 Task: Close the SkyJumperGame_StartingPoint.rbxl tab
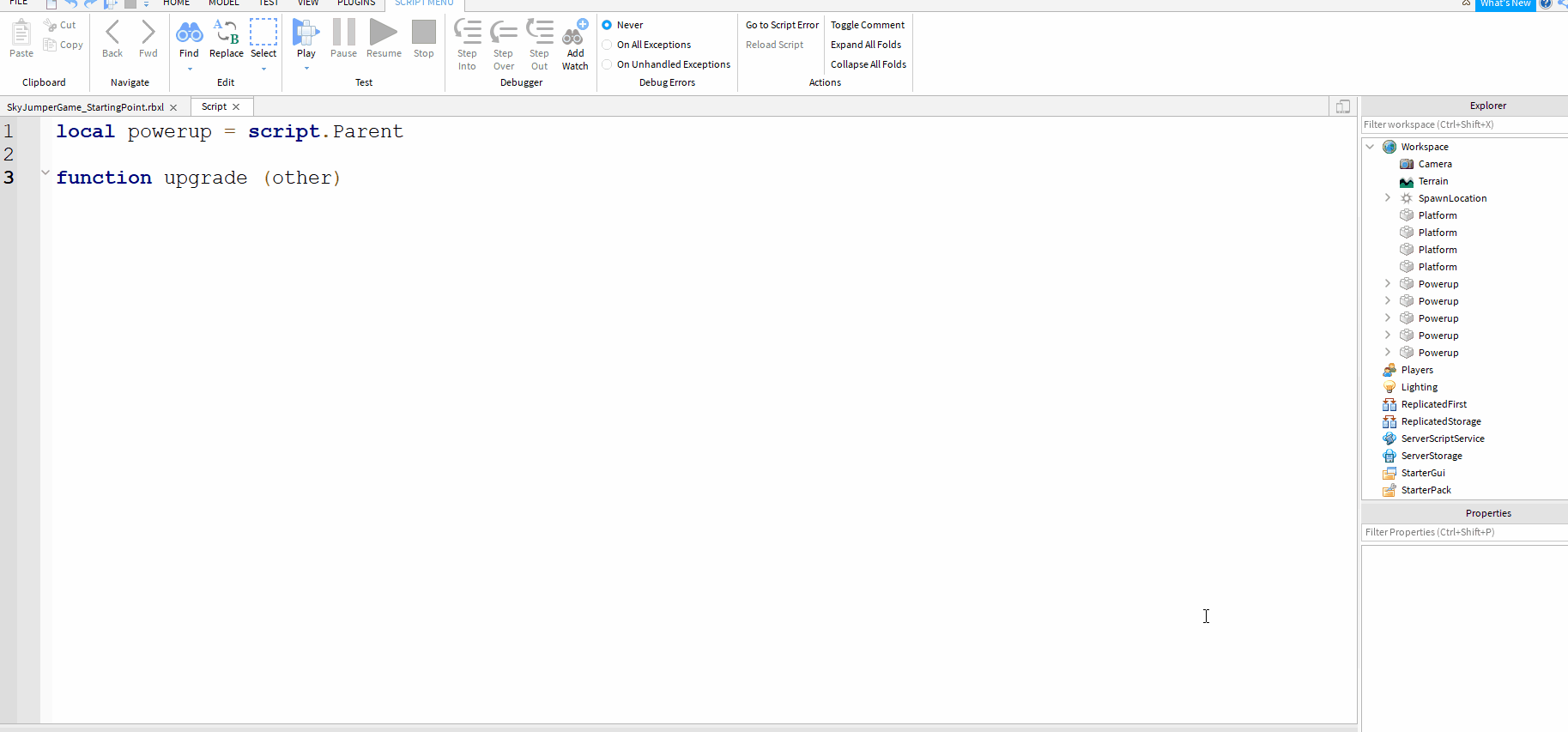tap(173, 107)
